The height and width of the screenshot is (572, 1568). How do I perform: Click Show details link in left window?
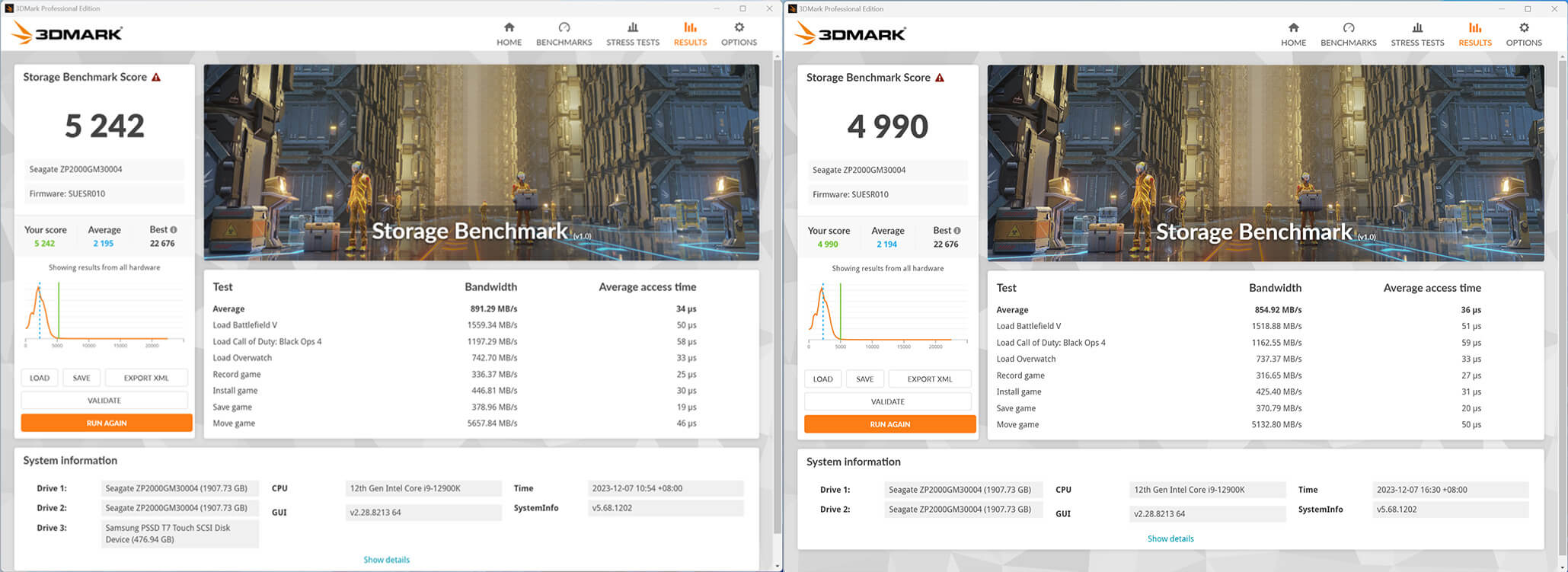(386, 560)
